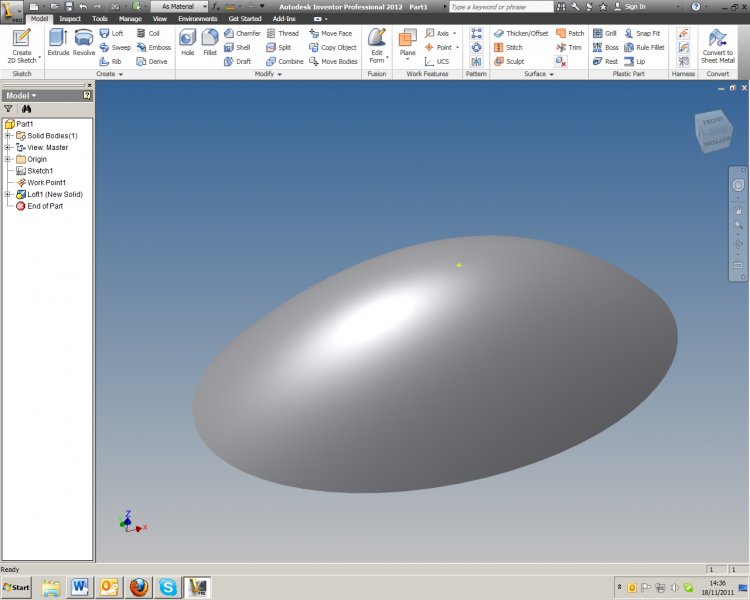Select the Revolve tool
750x600 pixels.
point(84,43)
